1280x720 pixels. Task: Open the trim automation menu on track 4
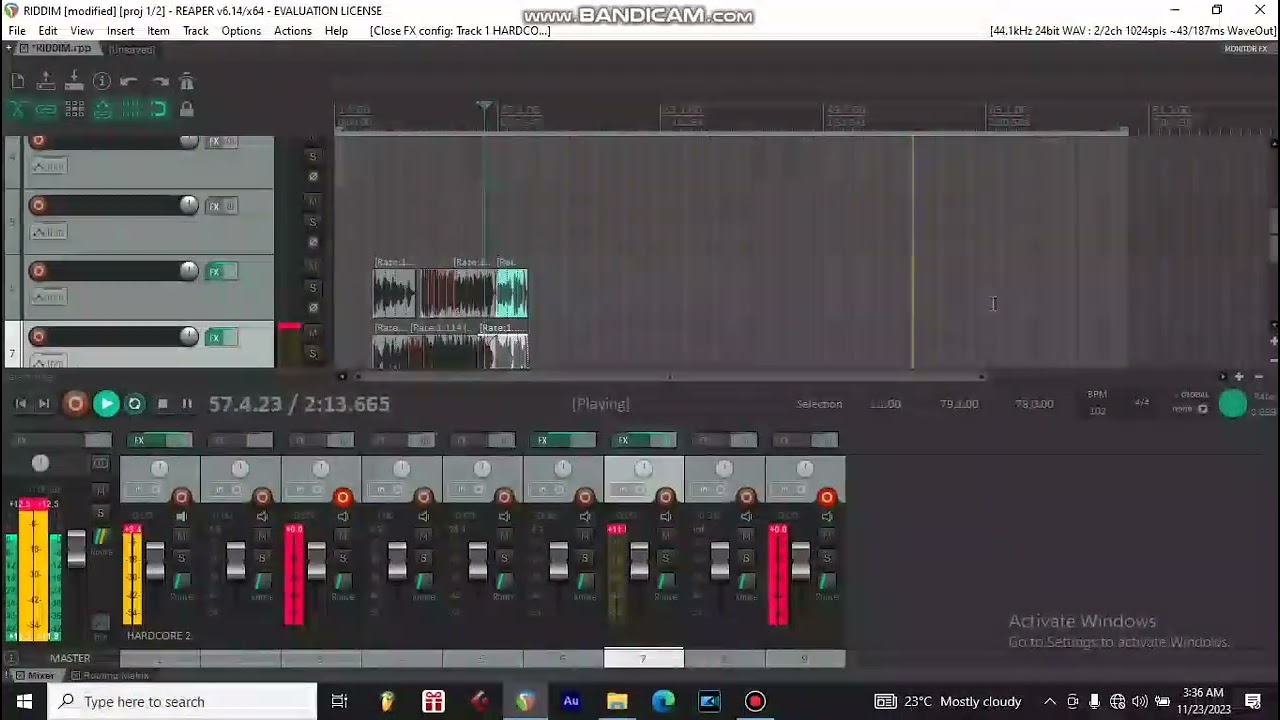point(48,167)
